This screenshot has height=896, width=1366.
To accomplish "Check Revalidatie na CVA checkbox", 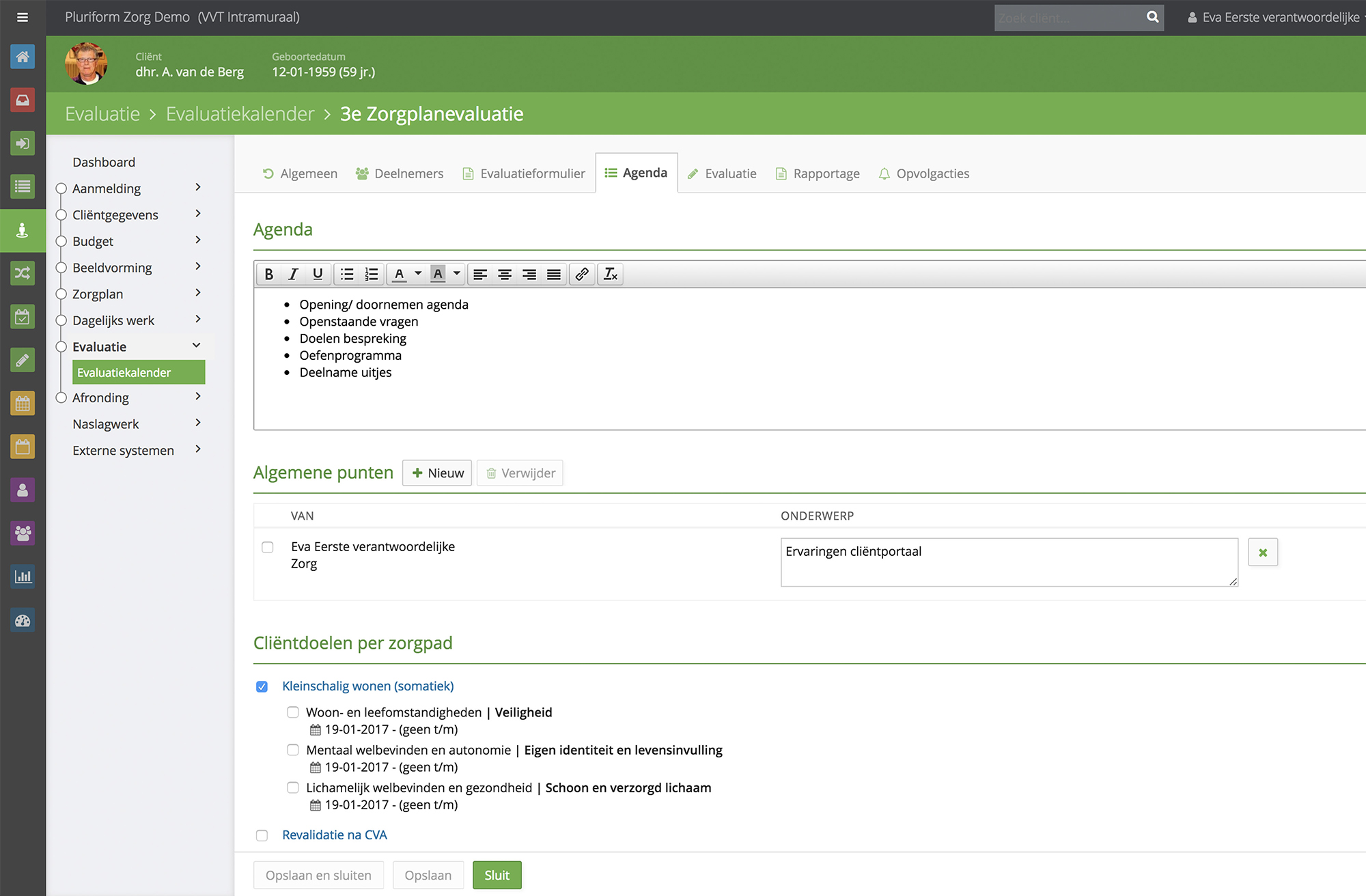I will tap(262, 835).
